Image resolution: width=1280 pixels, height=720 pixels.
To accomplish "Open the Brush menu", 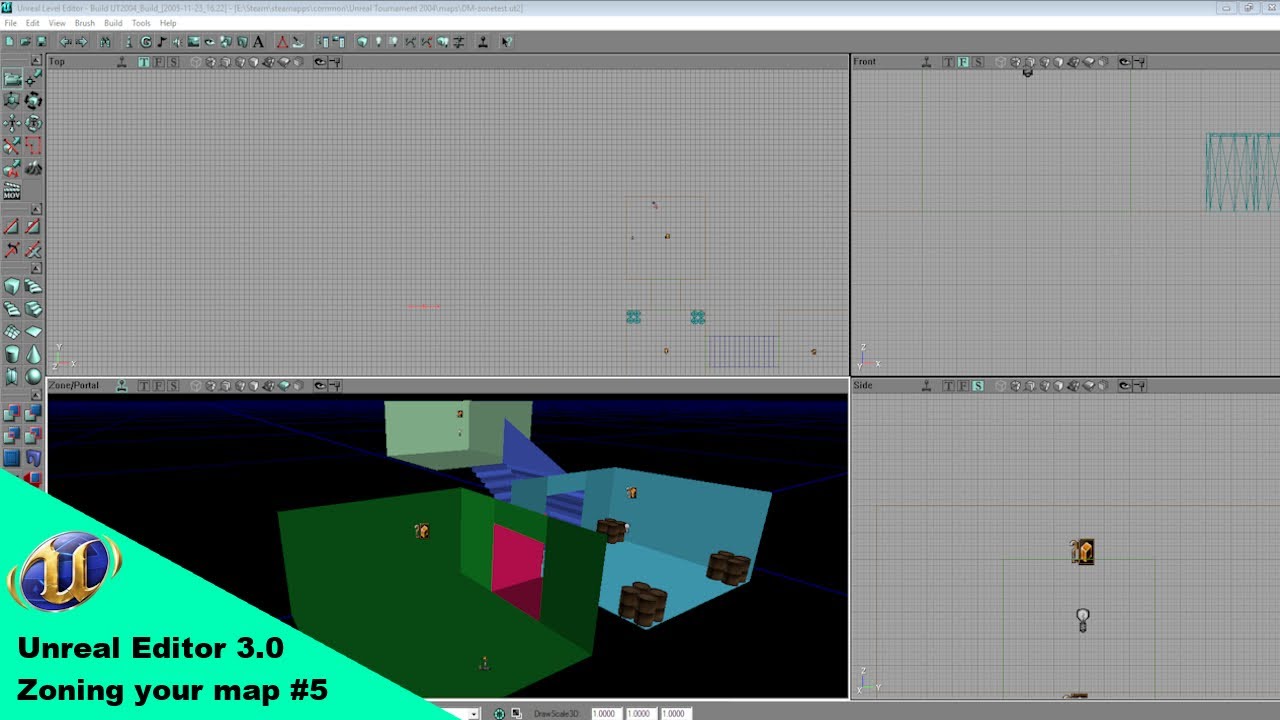I will 85,23.
